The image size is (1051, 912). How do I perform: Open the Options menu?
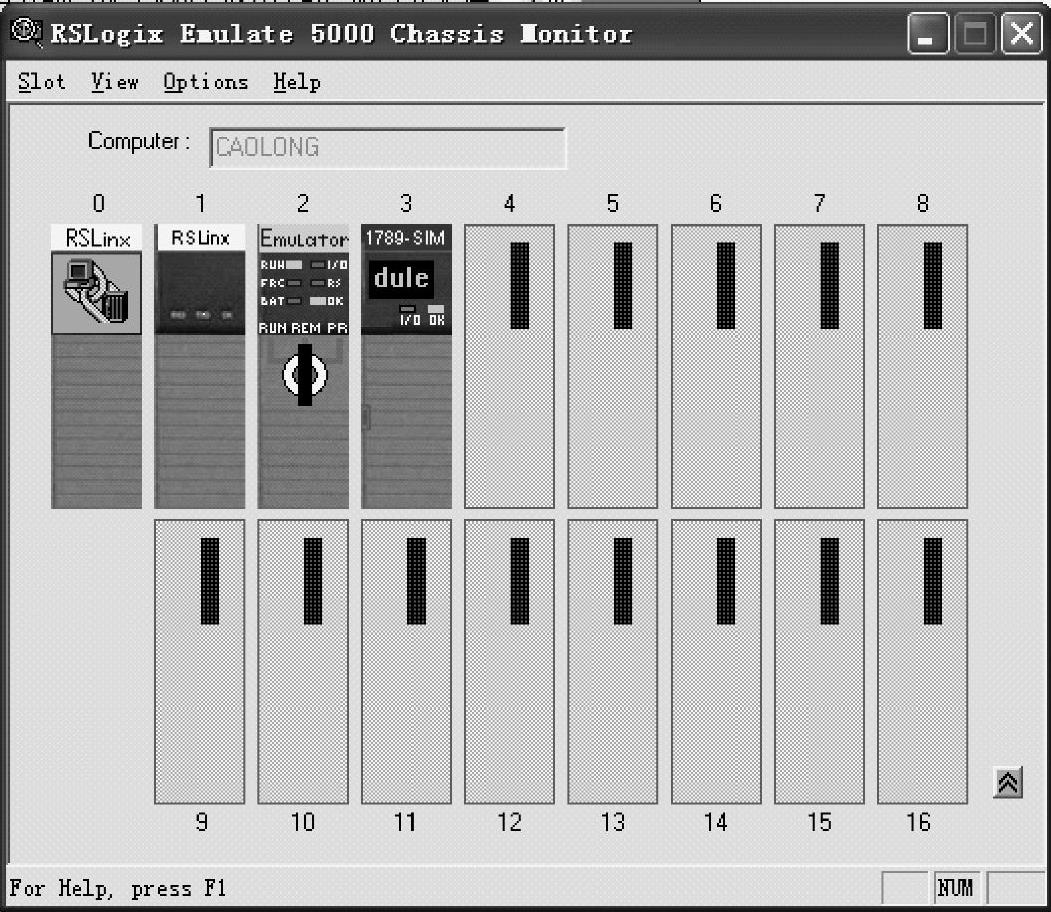coord(206,82)
